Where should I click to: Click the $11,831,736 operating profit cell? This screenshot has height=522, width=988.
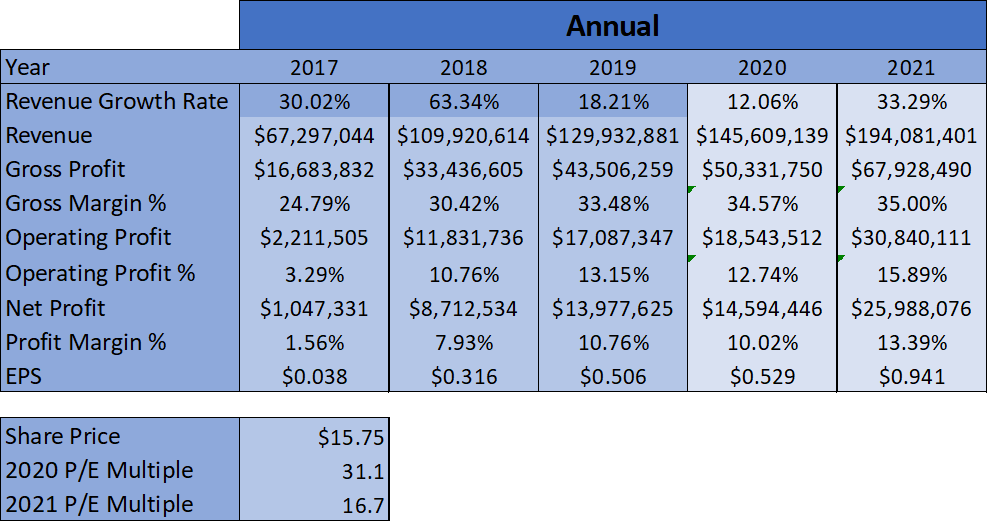tap(464, 237)
